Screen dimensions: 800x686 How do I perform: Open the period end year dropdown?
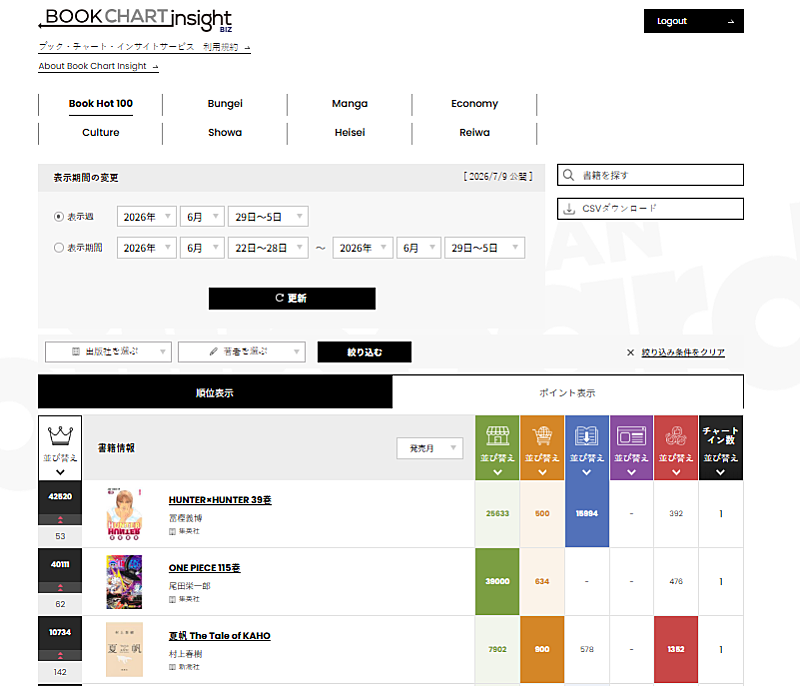point(363,248)
